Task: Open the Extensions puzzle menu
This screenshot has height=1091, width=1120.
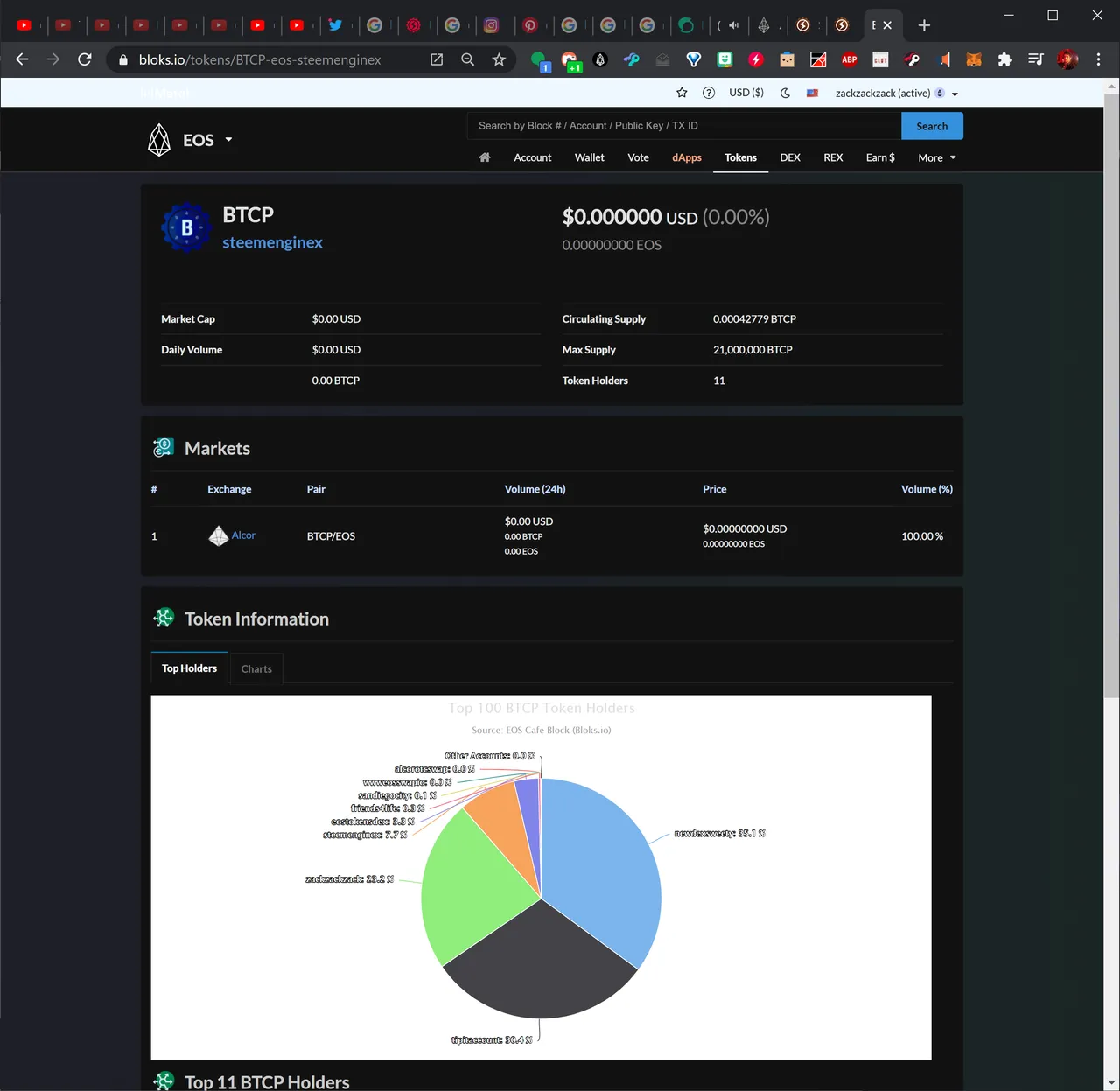Action: pyautogui.click(x=1004, y=59)
